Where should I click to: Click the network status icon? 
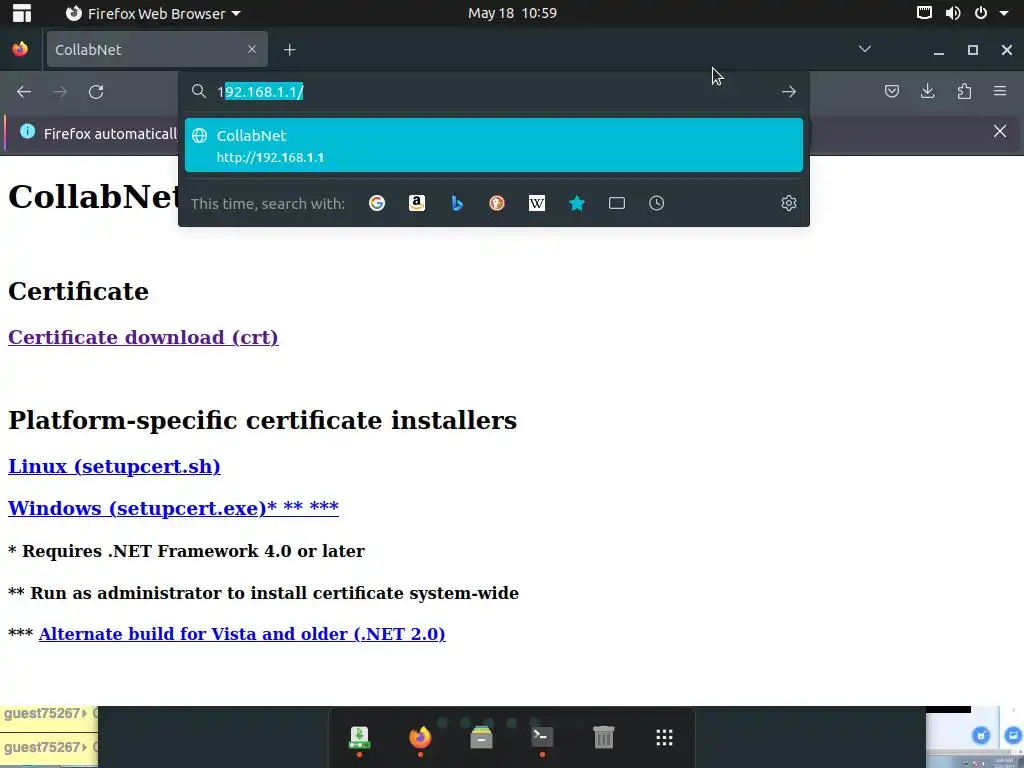coord(924,12)
